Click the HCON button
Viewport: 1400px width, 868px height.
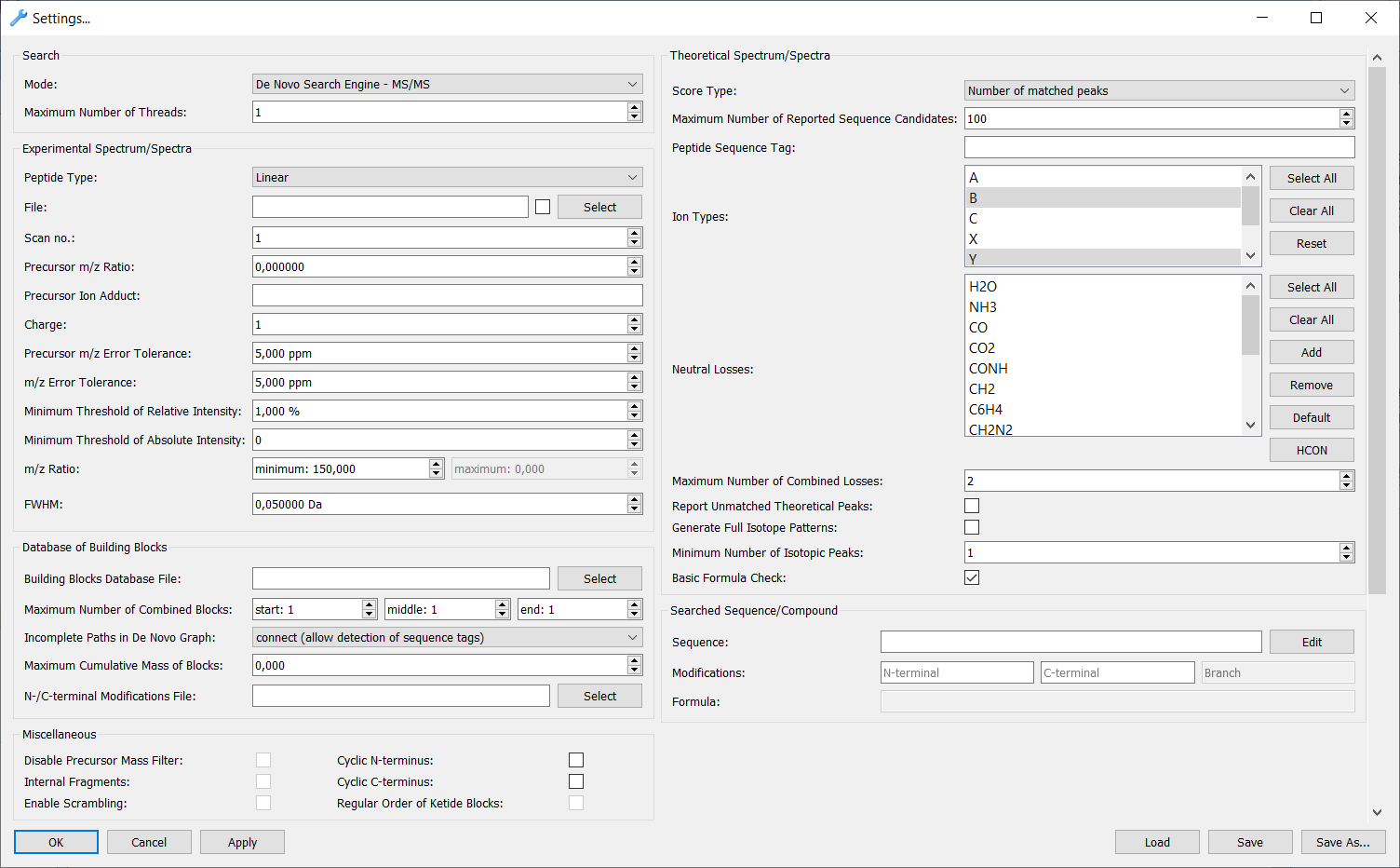(1311, 450)
